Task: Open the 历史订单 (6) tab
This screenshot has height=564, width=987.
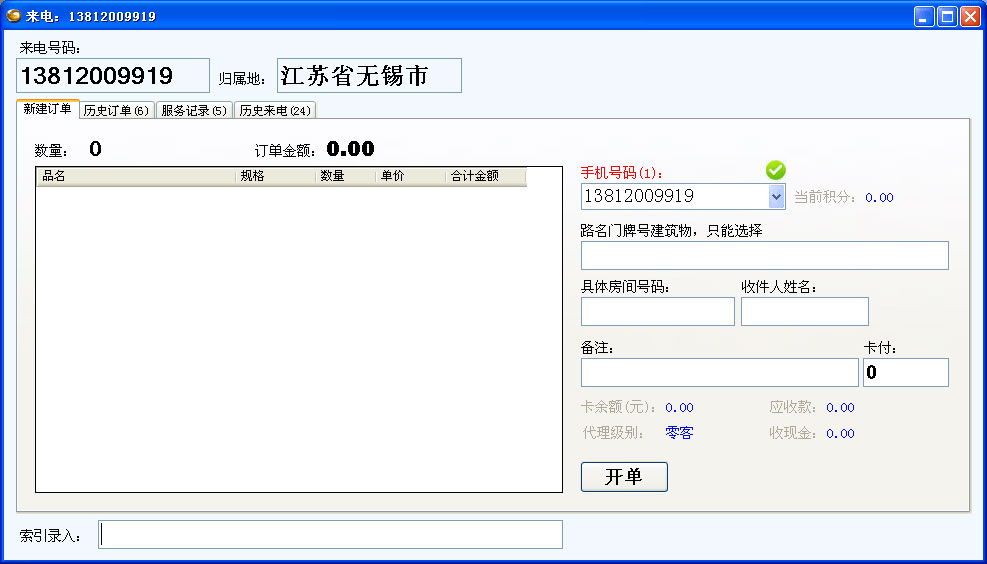Action: [x=116, y=110]
